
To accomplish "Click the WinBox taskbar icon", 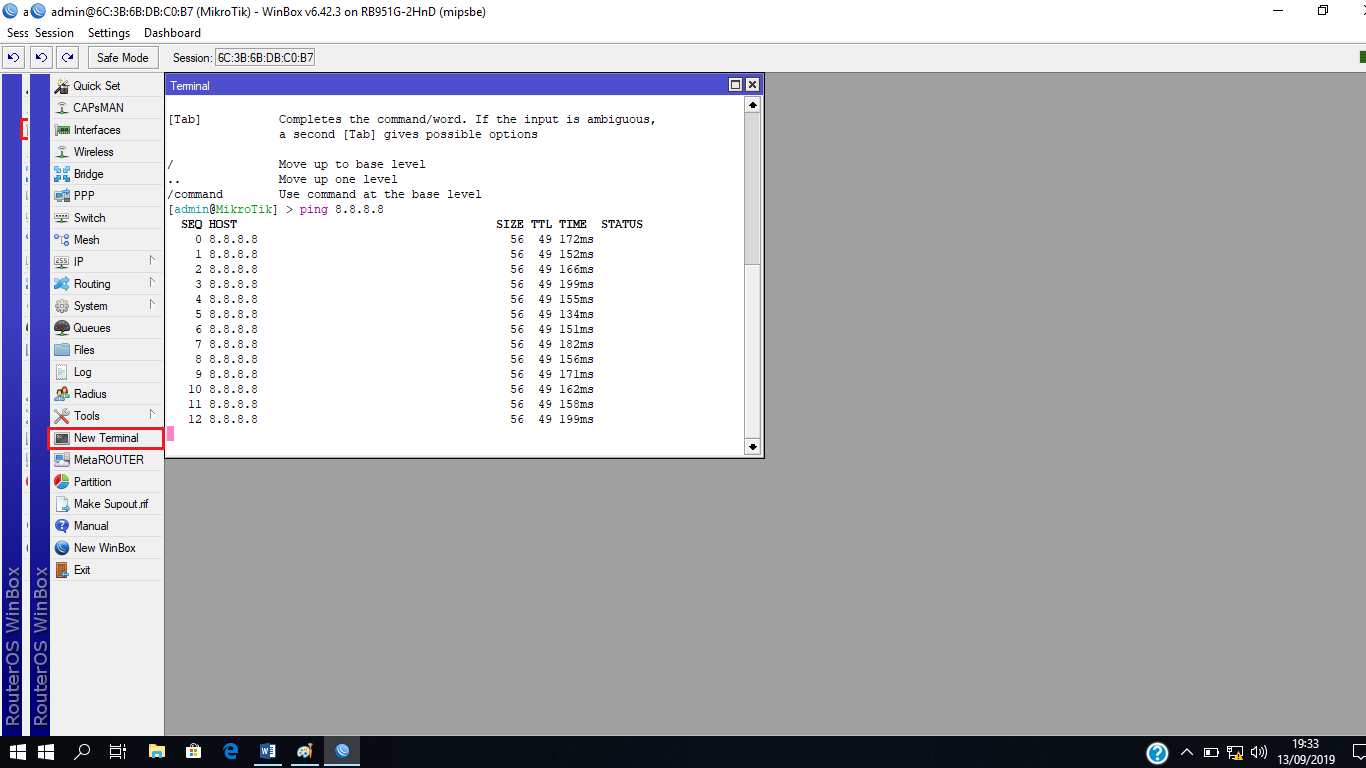I will tap(342, 752).
